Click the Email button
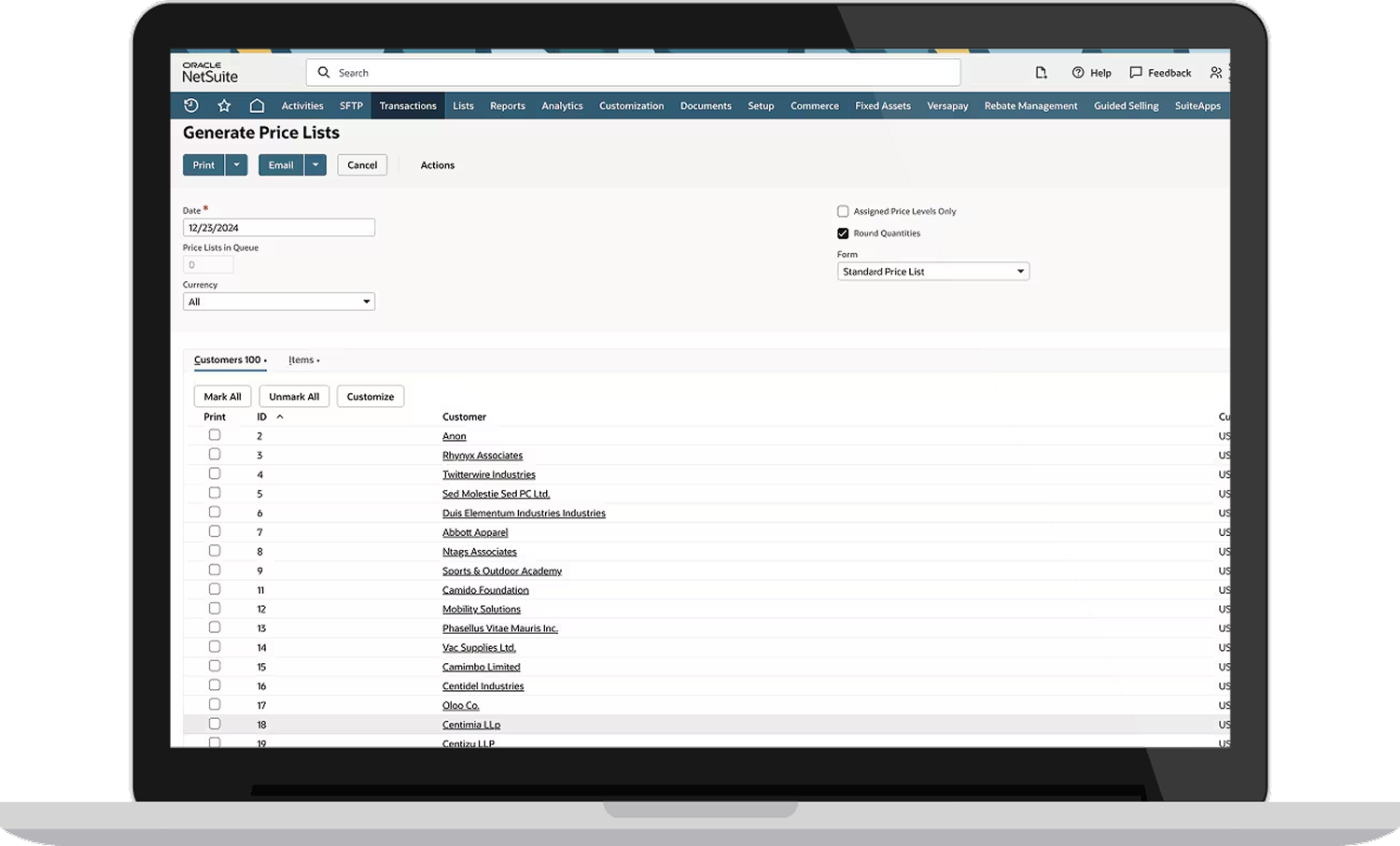 [281, 165]
